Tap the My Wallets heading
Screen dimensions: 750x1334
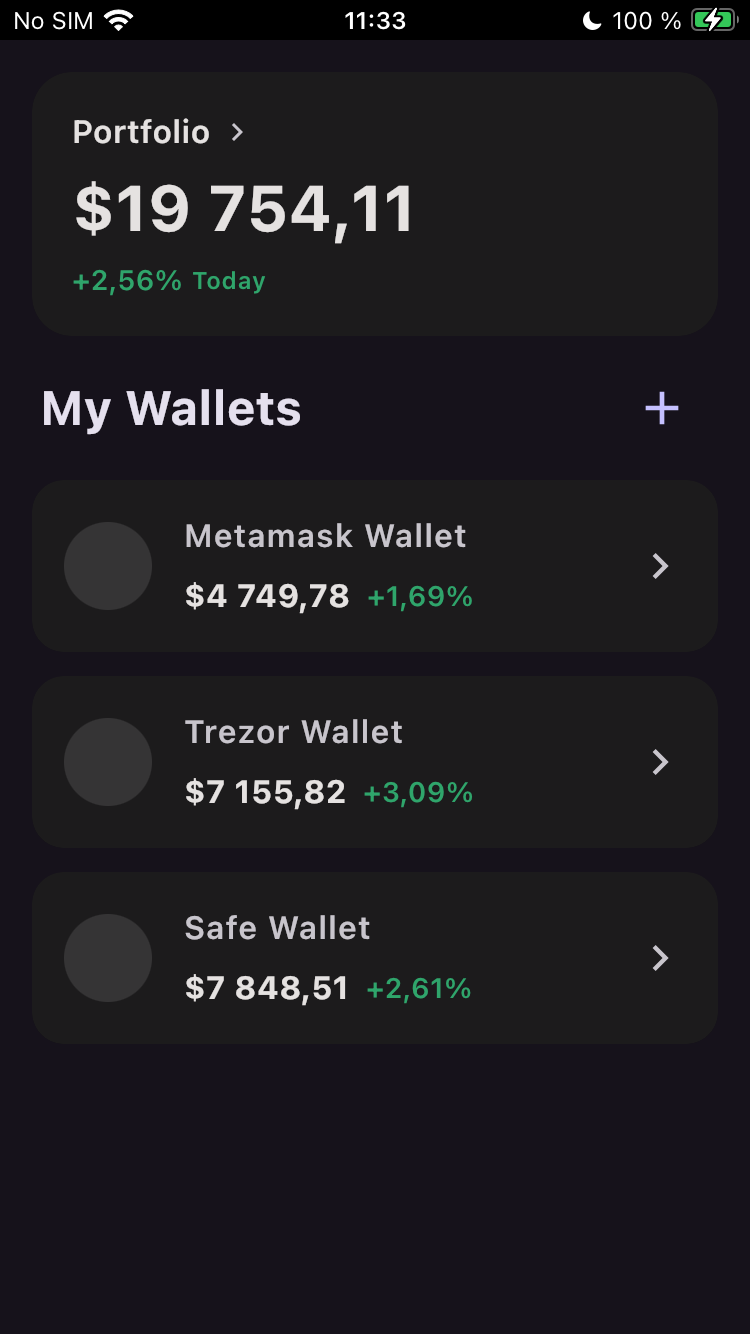171,409
